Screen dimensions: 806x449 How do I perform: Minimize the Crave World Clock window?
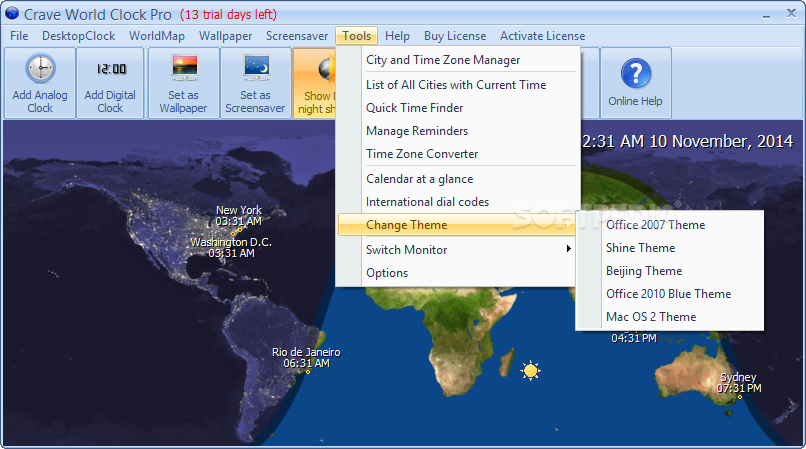[766, 15]
